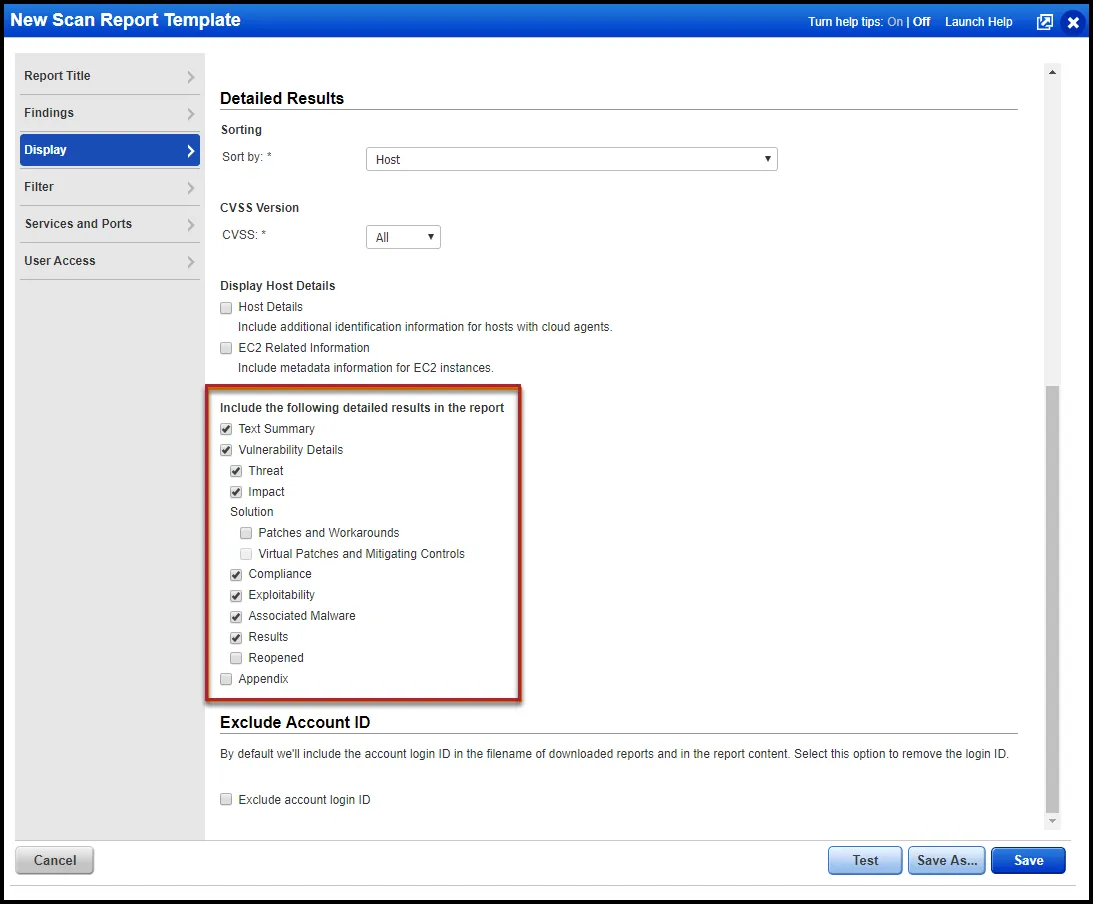
Task: Go to the Report Title section
Action: 109,76
